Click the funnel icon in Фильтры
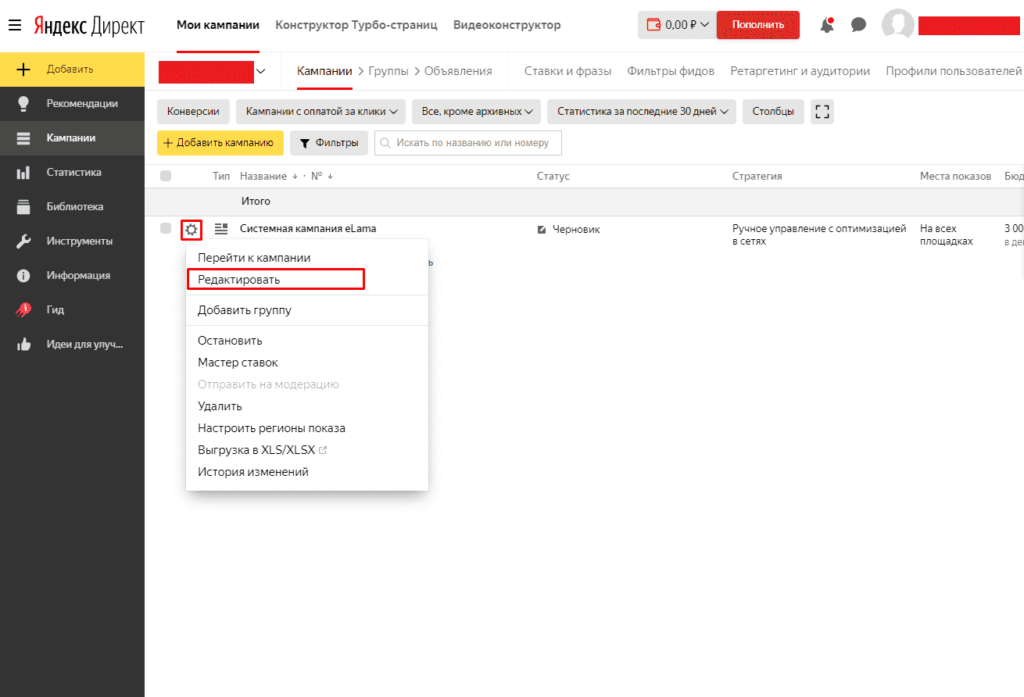This screenshot has height=697, width=1024. [304, 143]
